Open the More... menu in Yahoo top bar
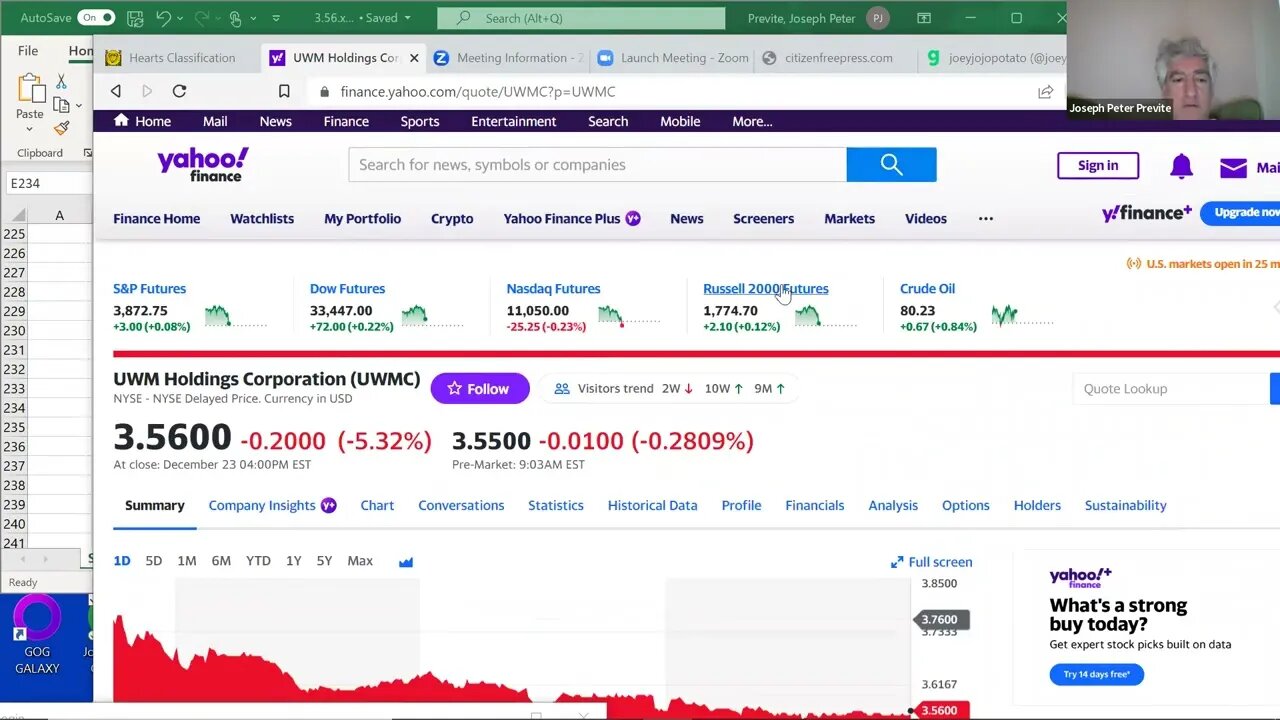Screen dimensions: 1280x720 click(752, 121)
